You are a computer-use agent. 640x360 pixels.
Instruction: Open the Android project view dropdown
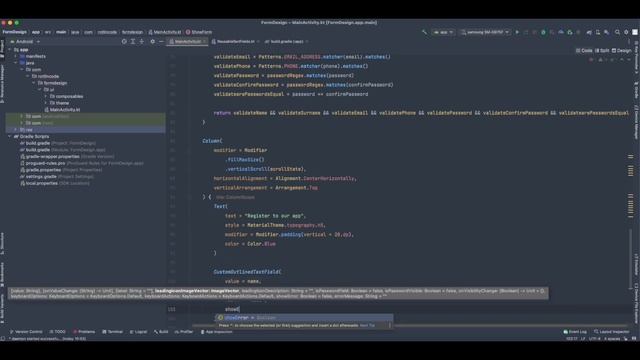pyautogui.click(x=25, y=41)
